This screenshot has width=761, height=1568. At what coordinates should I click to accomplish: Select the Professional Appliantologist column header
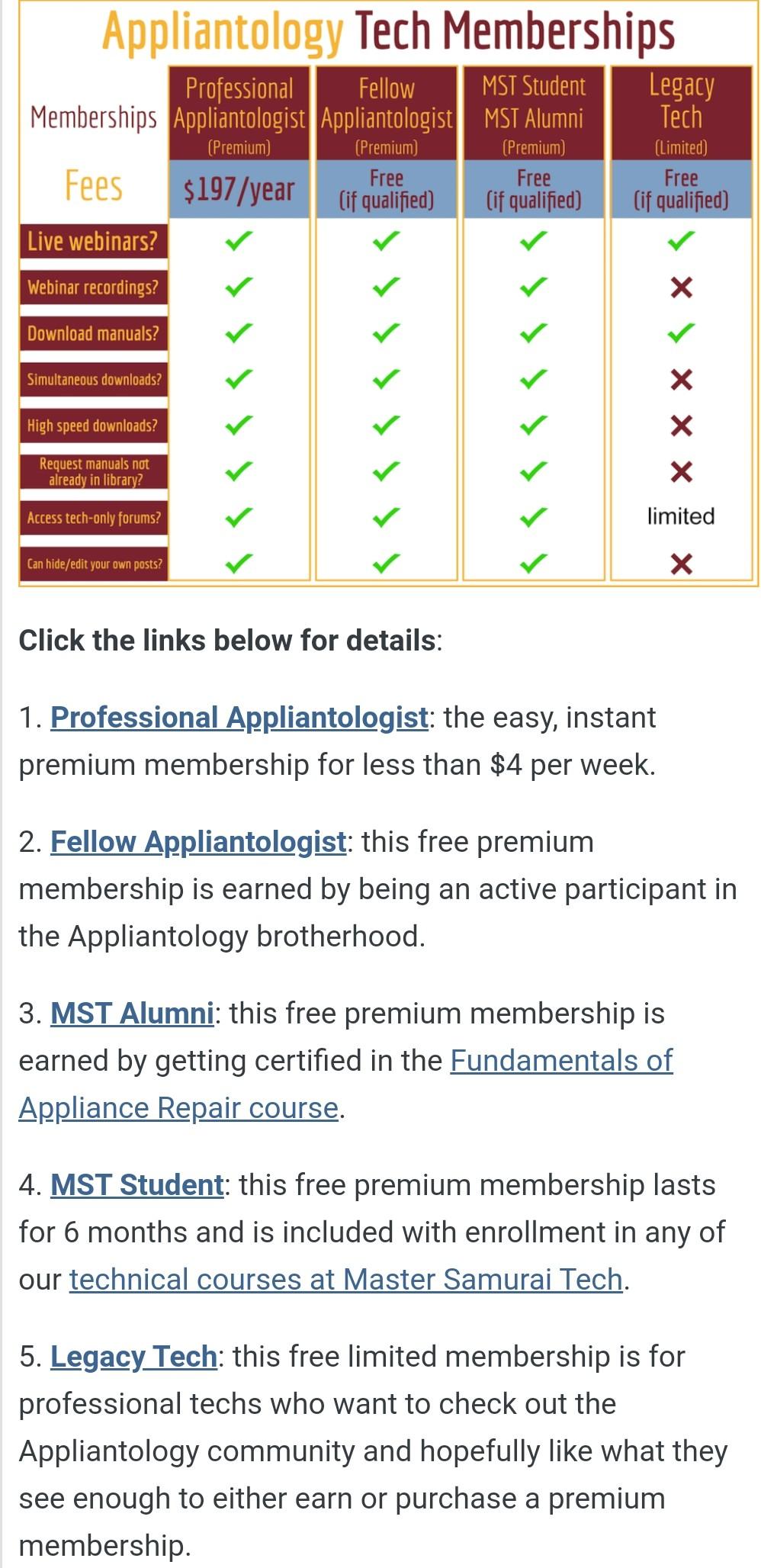(239, 114)
